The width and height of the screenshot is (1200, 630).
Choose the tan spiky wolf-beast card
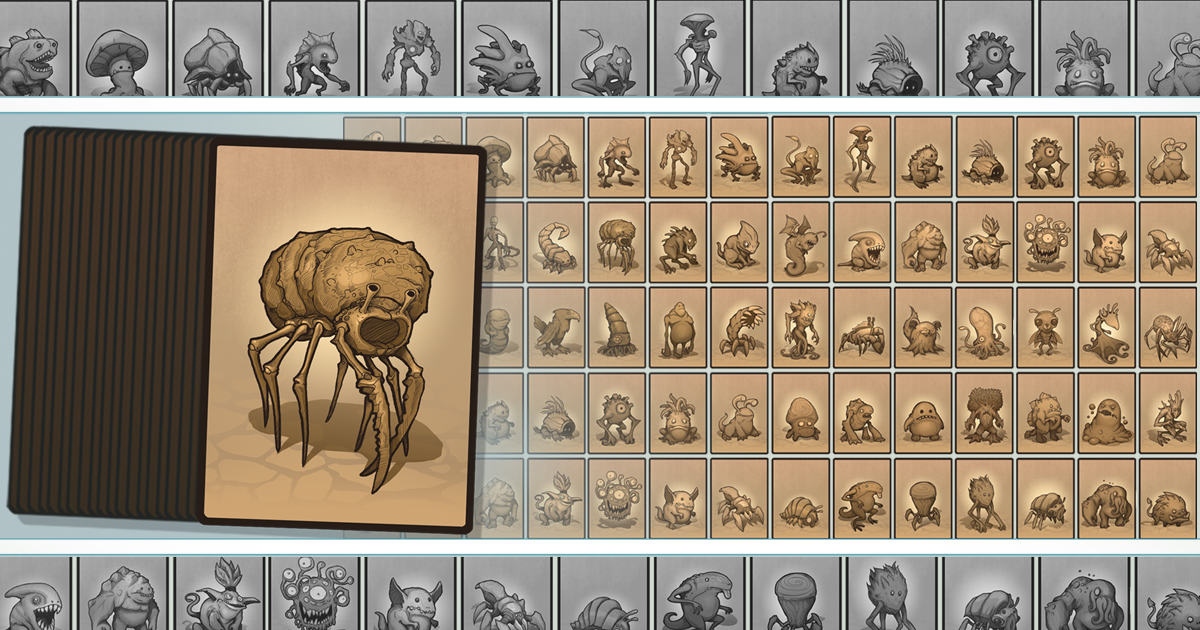coord(679,242)
